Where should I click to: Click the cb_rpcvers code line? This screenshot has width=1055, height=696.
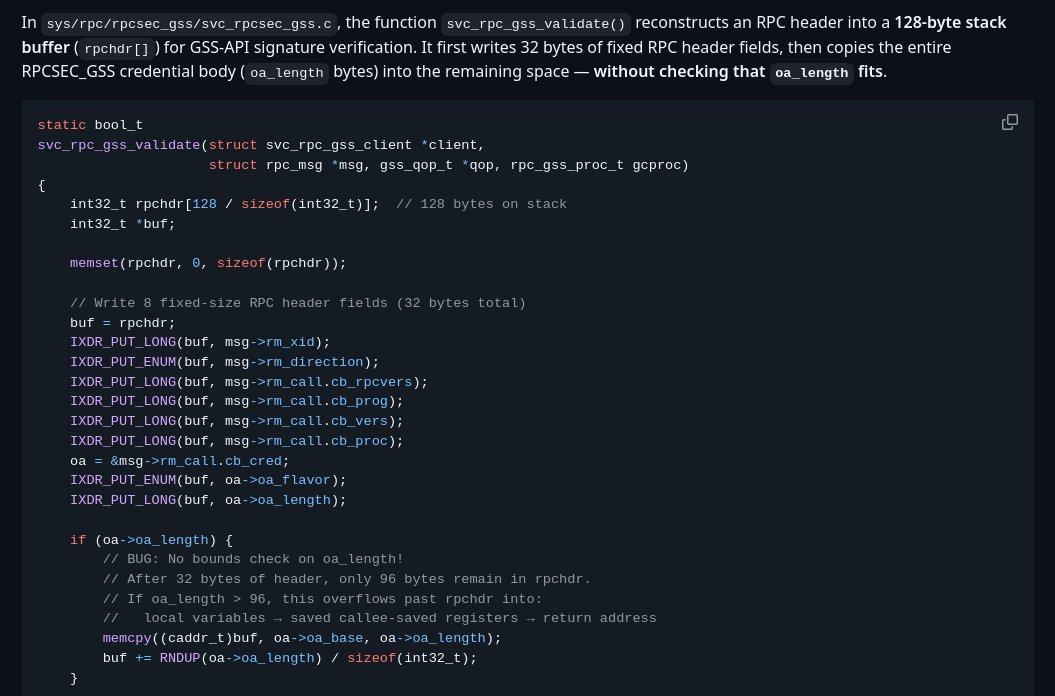249,382
